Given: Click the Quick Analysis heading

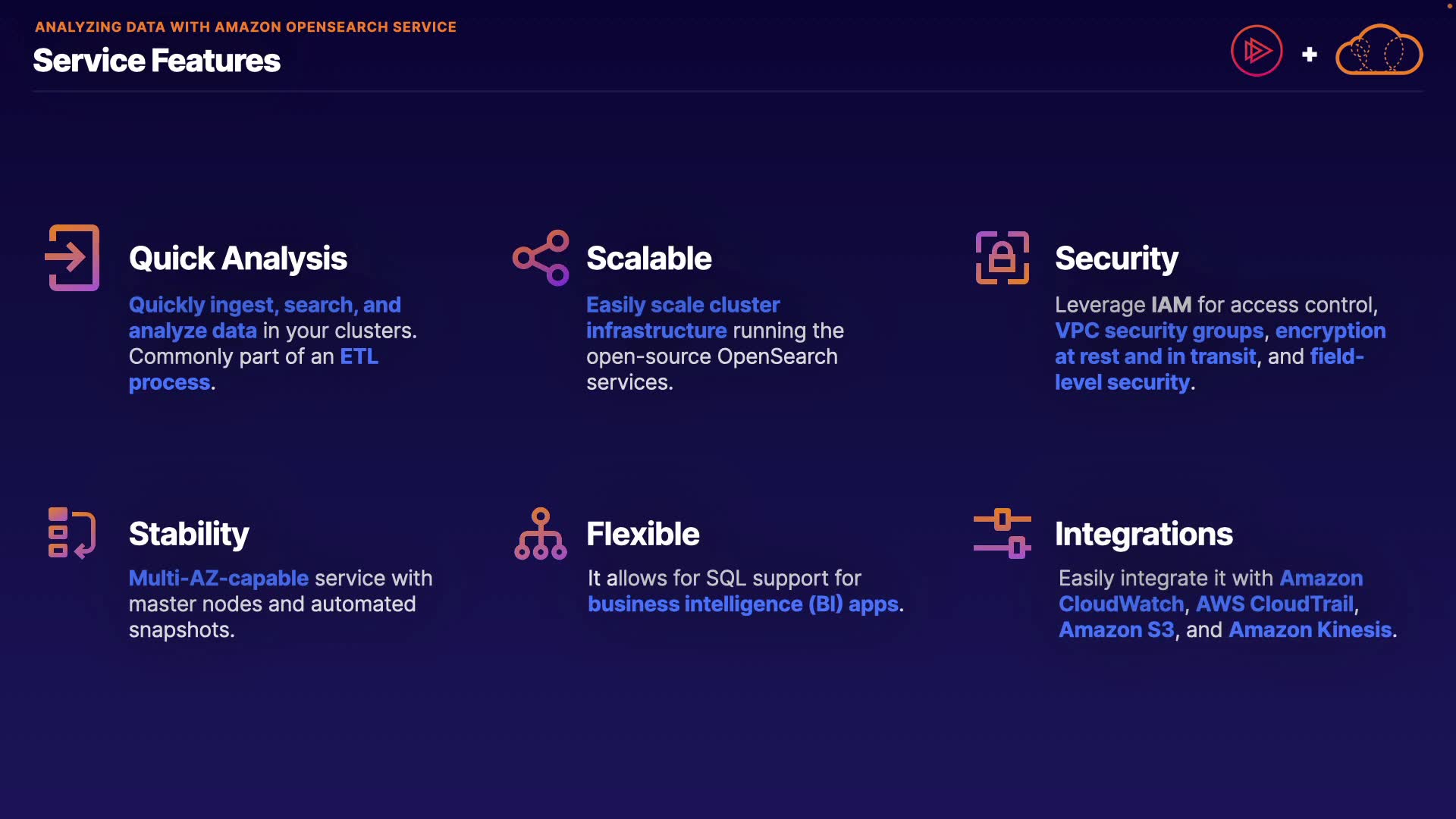Looking at the screenshot, I should coord(238,259).
